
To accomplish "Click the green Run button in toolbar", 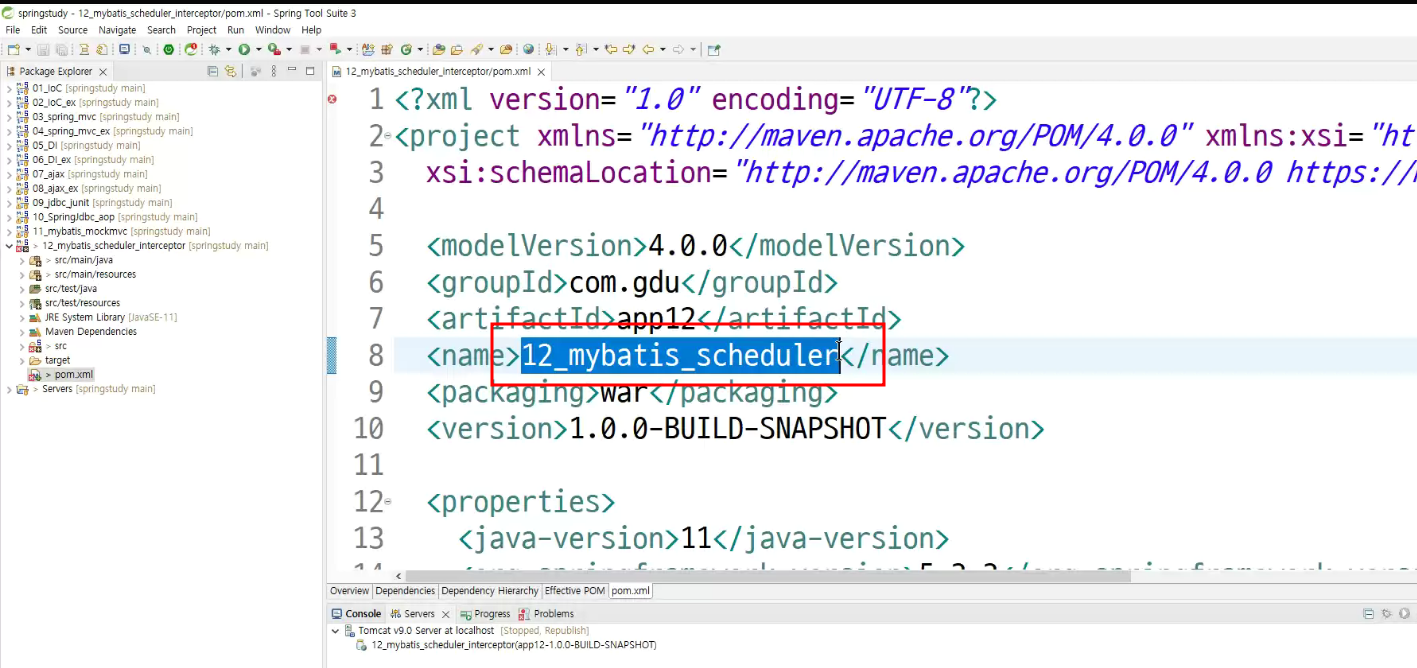I will (244, 49).
